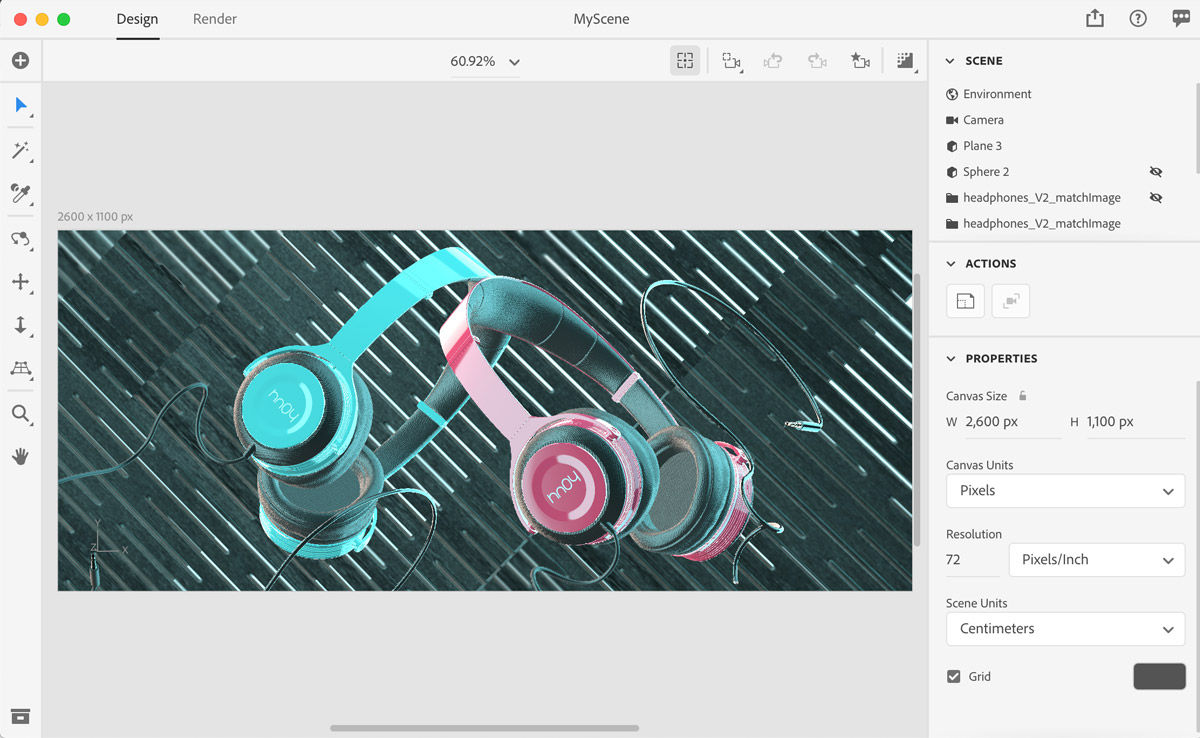This screenshot has height=738, width=1200.
Task: Activate the Horizon tool
Action: point(20,369)
